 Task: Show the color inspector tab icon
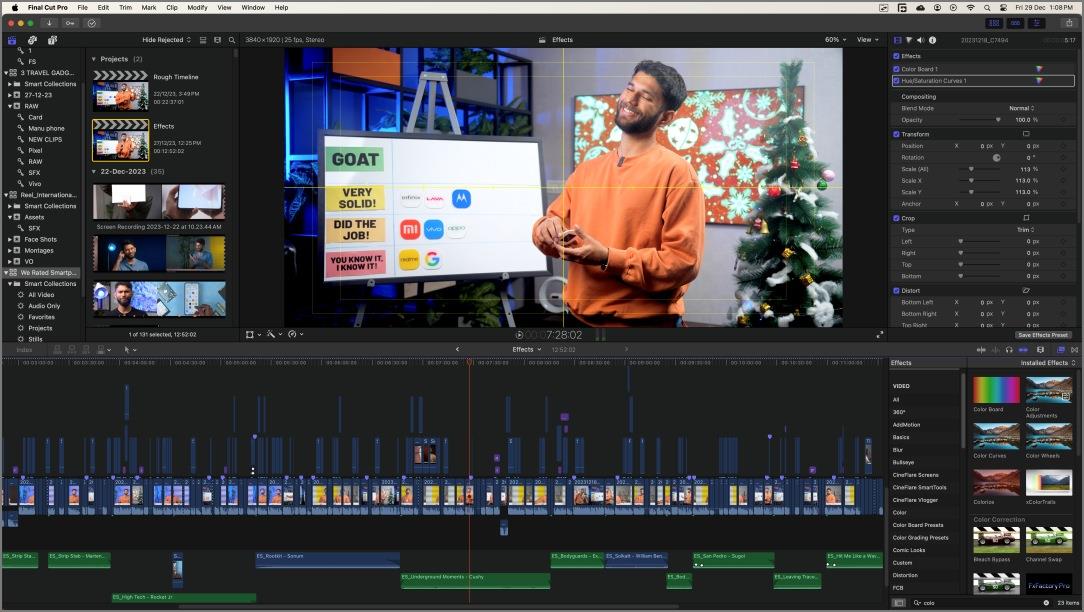click(909, 40)
